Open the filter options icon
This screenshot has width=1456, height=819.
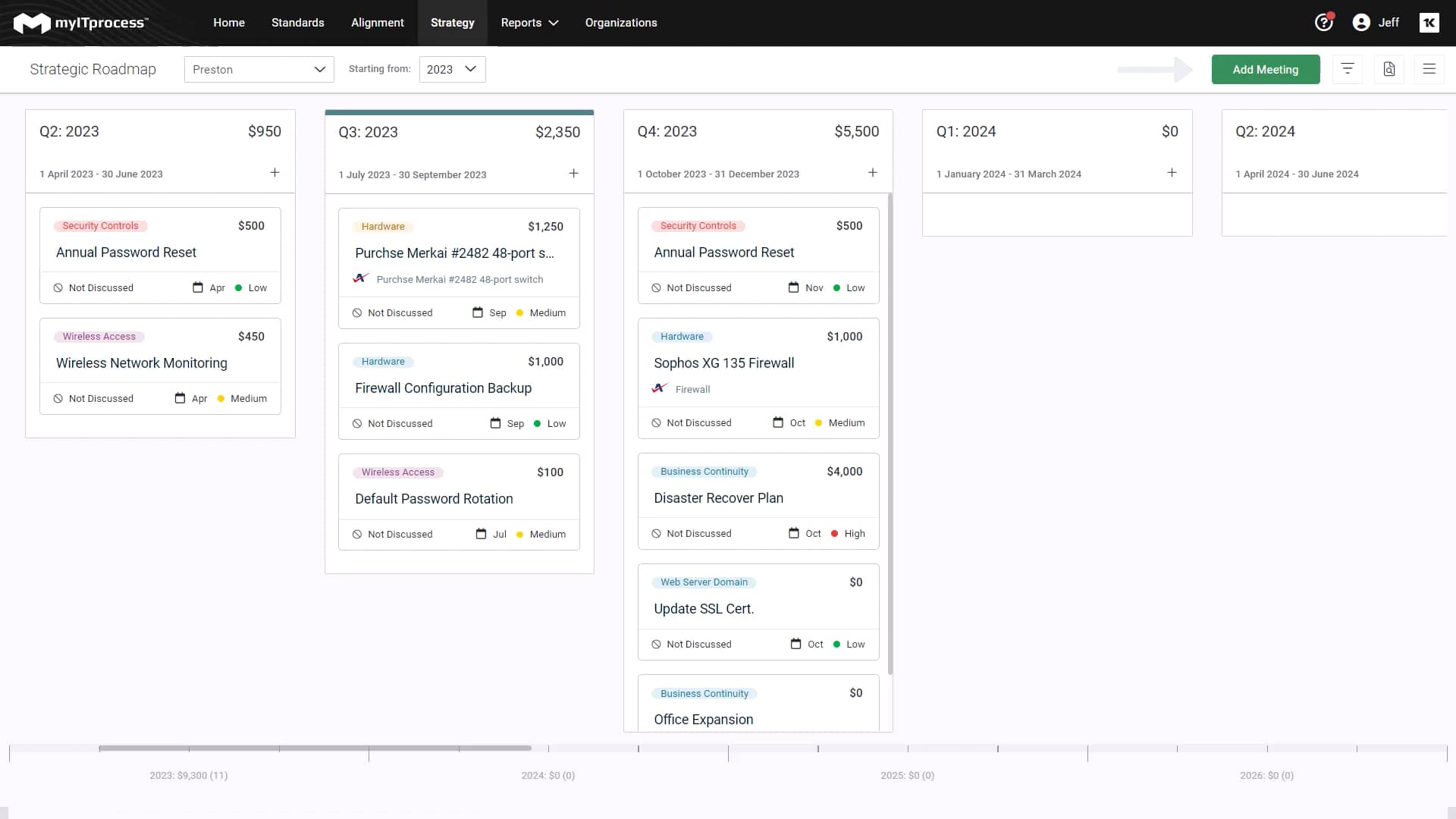[1348, 69]
